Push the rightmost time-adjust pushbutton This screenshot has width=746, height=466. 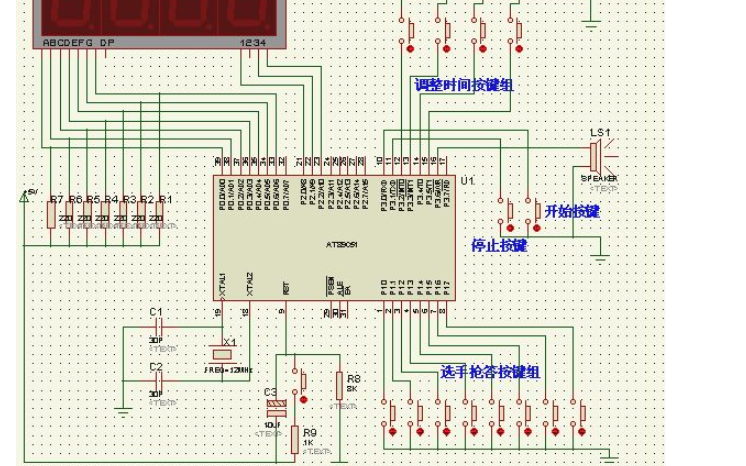click(x=515, y=34)
